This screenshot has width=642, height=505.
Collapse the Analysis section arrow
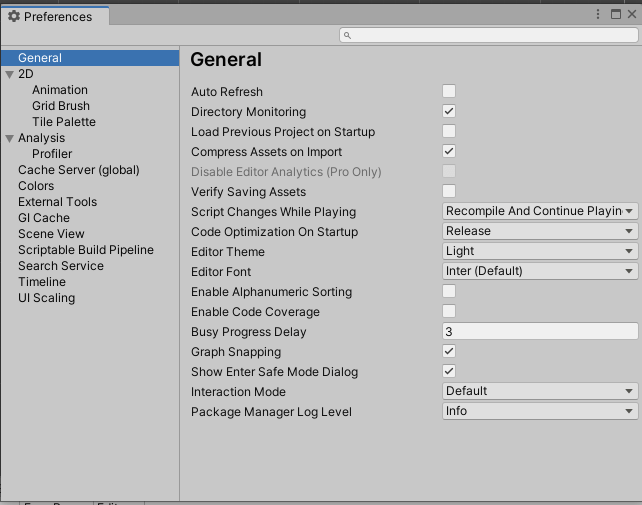point(9,138)
